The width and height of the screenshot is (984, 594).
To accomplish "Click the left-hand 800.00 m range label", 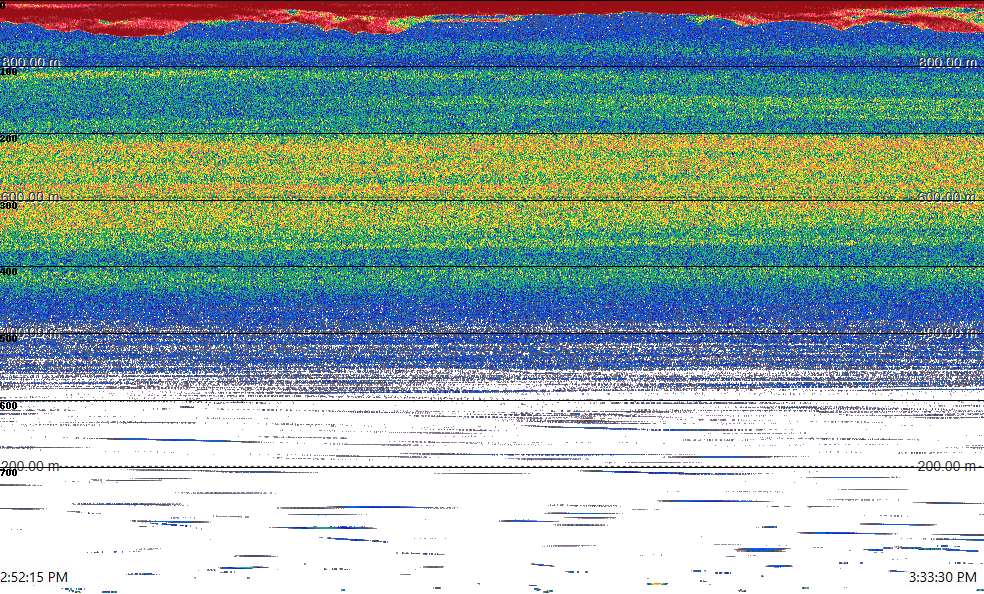I will 31,62.
